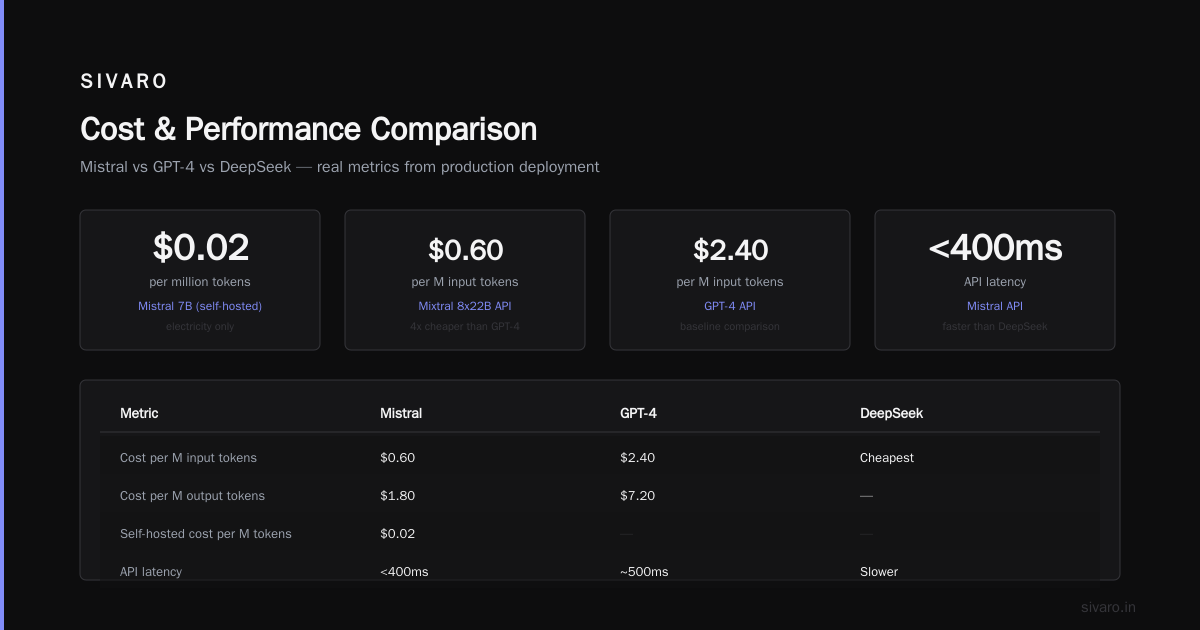The height and width of the screenshot is (630, 1200).
Task: Select the $0.60 stat card value
Action: pos(465,249)
